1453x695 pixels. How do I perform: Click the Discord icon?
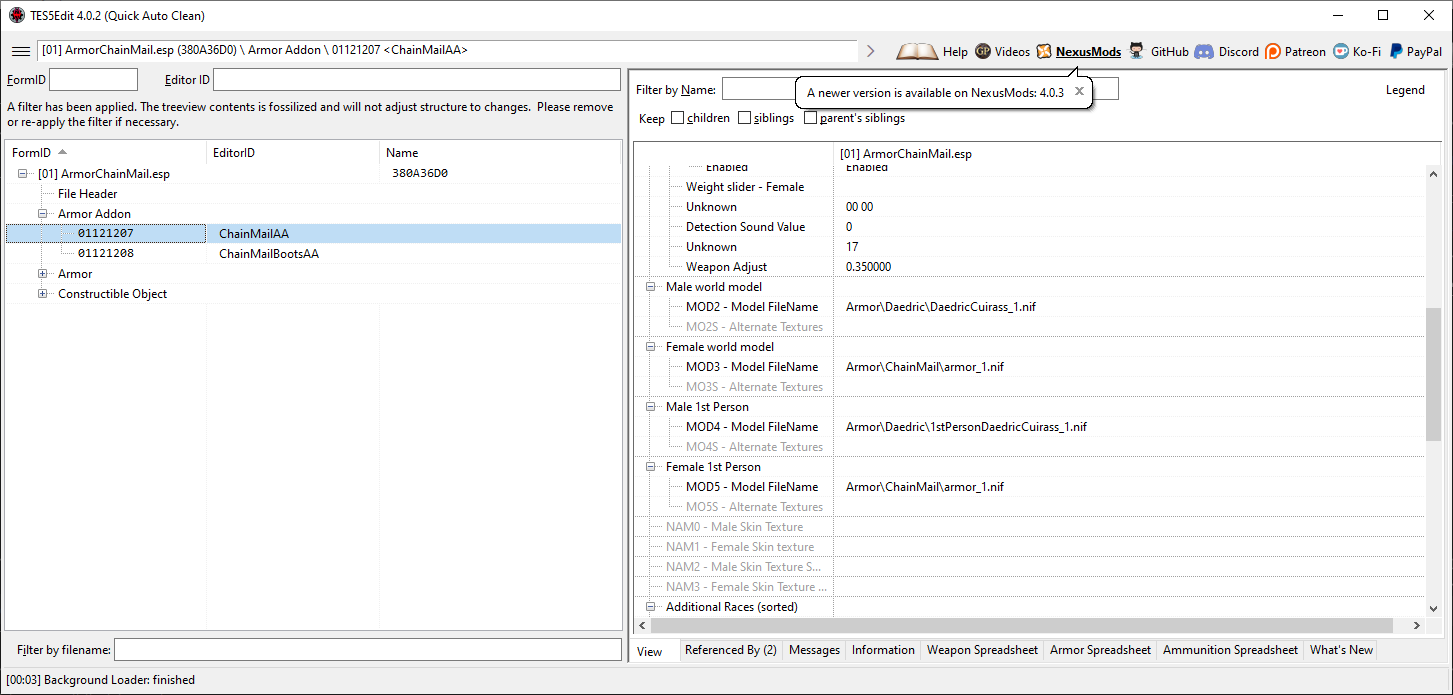pos(1204,51)
